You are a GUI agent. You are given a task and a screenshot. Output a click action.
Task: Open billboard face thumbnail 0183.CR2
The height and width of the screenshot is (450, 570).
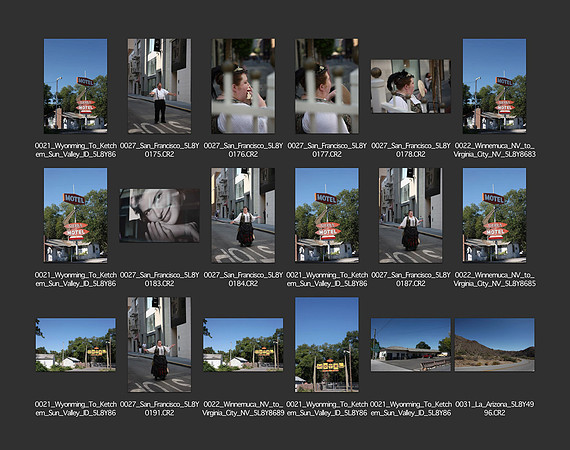click(x=160, y=215)
